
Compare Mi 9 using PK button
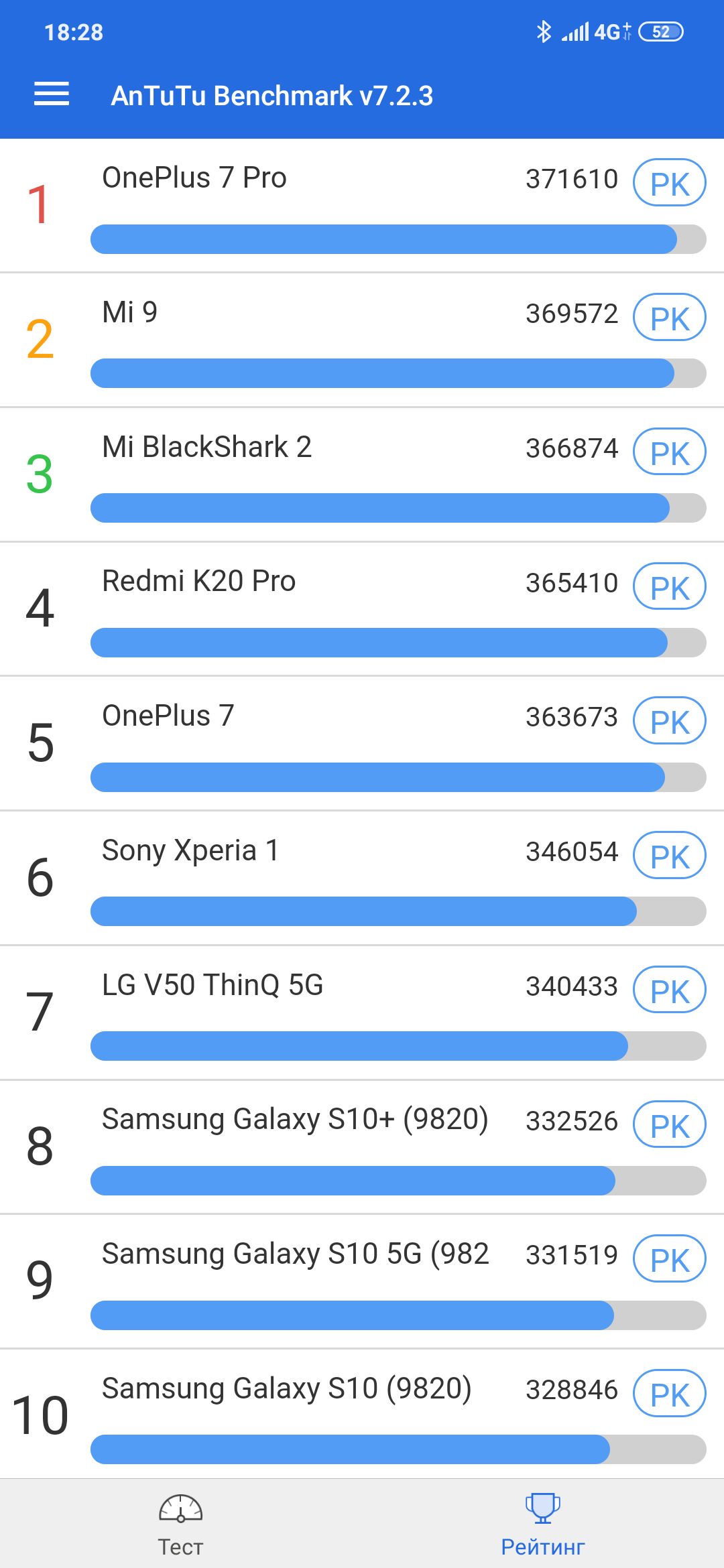click(x=670, y=318)
